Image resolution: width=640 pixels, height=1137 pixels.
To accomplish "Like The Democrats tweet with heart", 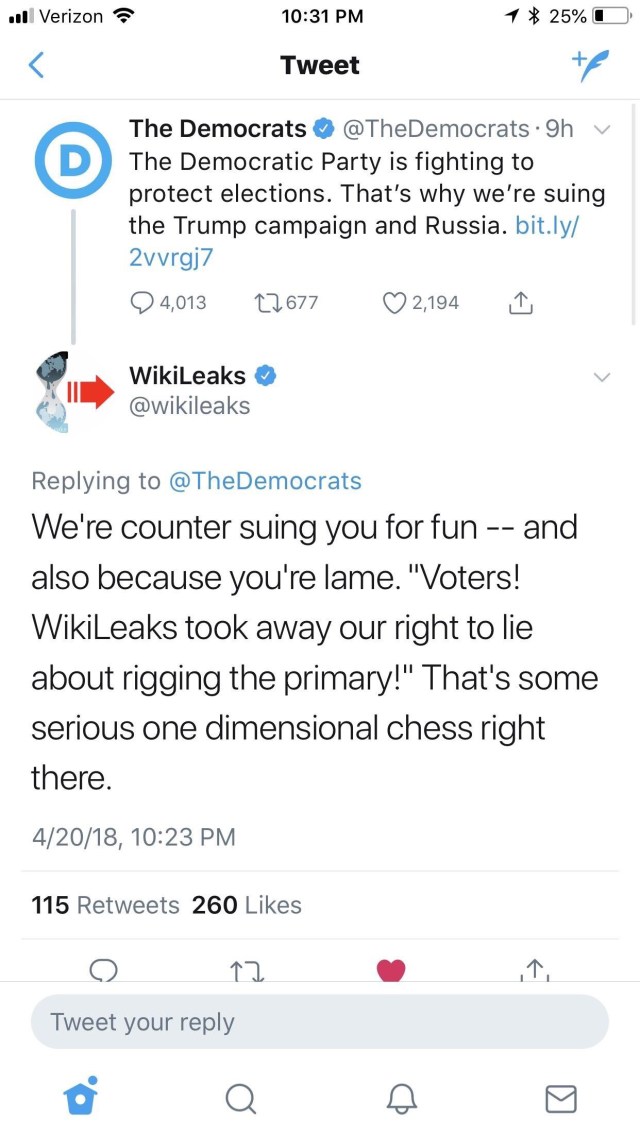I will pyautogui.click(x=395, y=302).
